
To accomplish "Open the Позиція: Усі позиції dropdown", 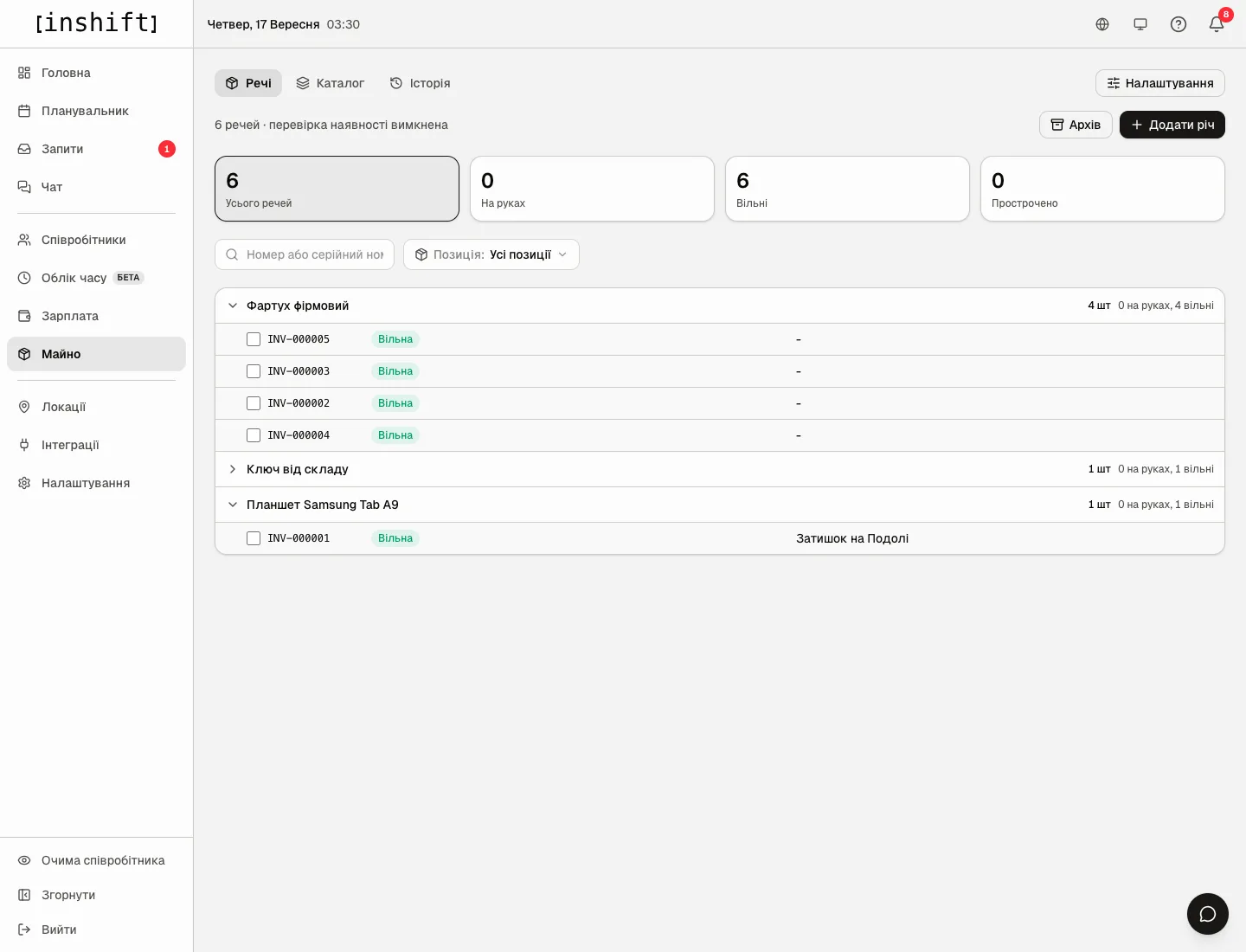I will (491, 254).
